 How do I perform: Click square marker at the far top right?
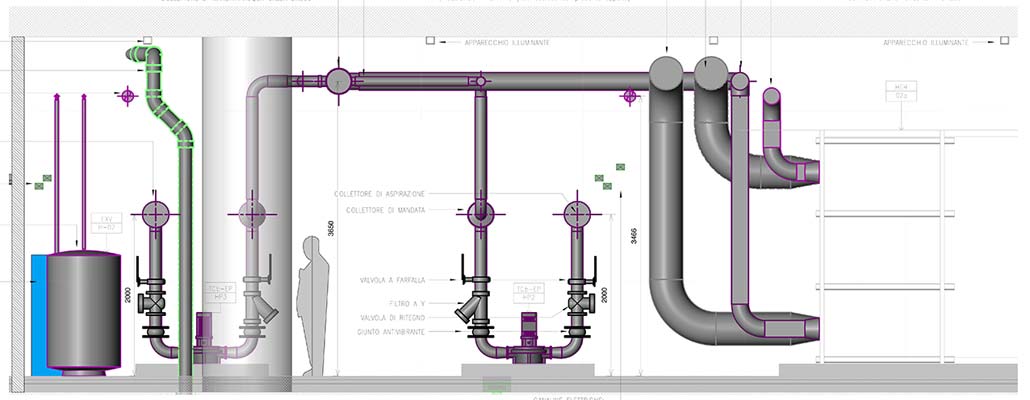(x=1003, y=42)
